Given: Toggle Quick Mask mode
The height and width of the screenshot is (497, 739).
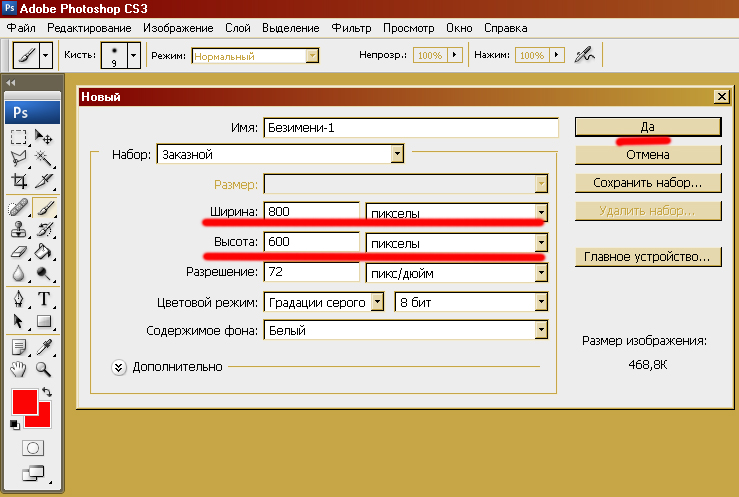Looking at the screenshot, I should pos(33,448).
